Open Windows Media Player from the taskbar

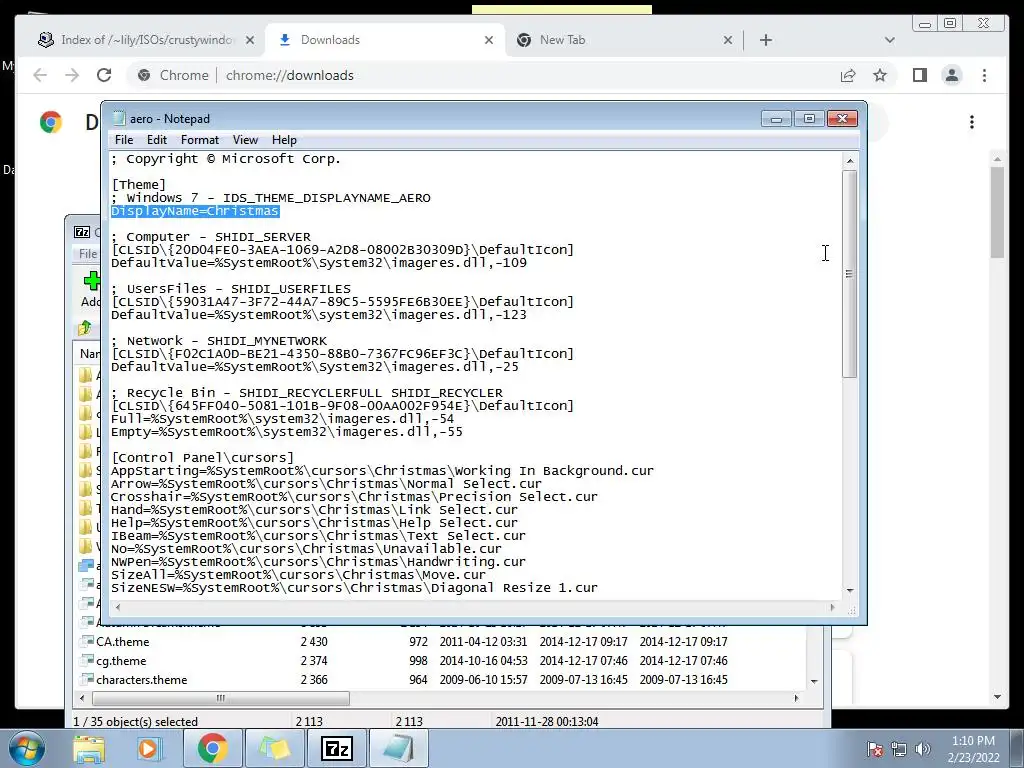(148, 749)
